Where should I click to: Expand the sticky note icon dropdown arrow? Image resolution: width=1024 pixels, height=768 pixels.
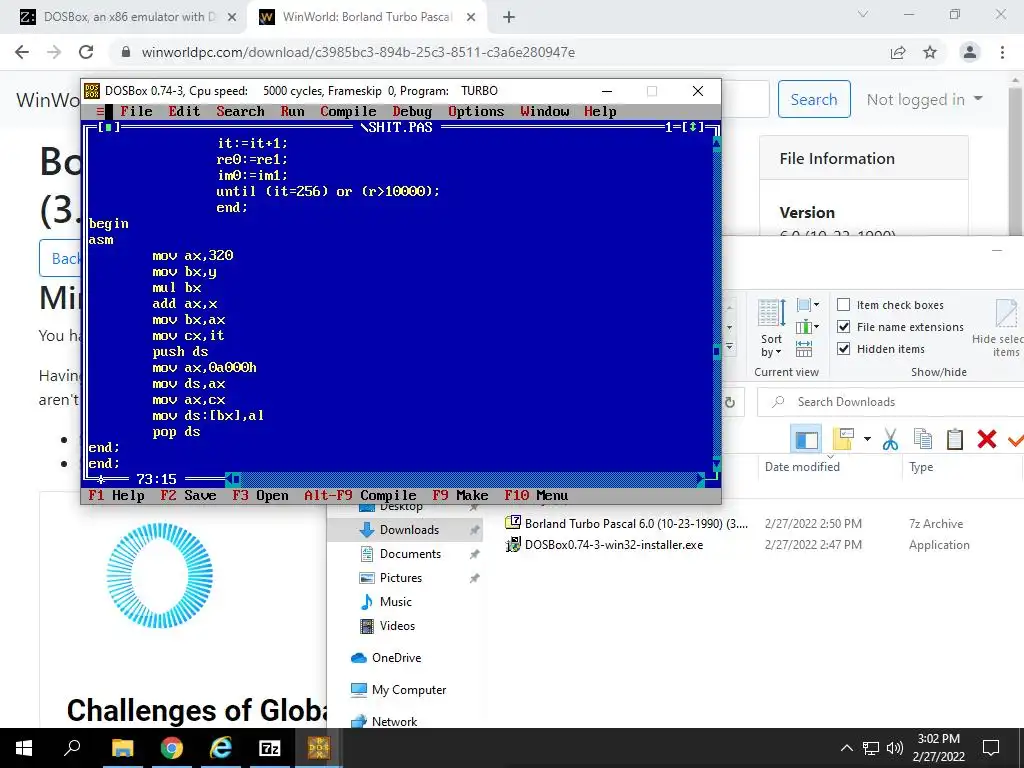click(867, 439)
